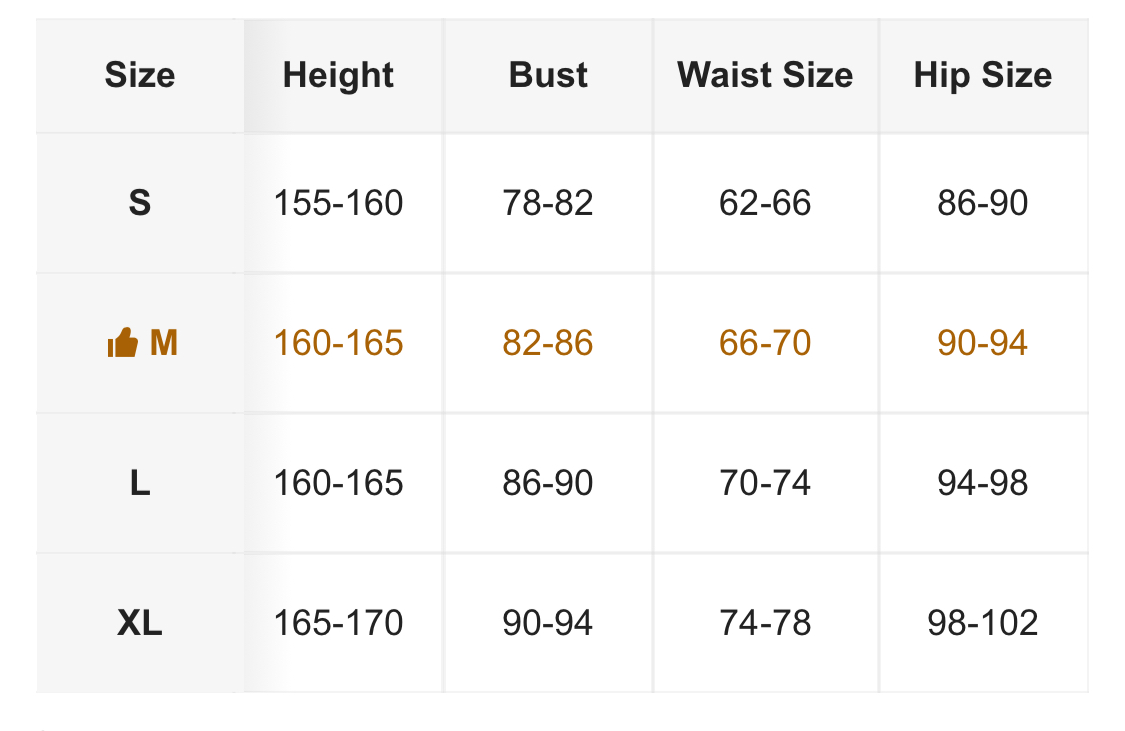Viewport: 1125px width, 731px height.
Task: Click the M hip value 90-94
Action: 982,343
